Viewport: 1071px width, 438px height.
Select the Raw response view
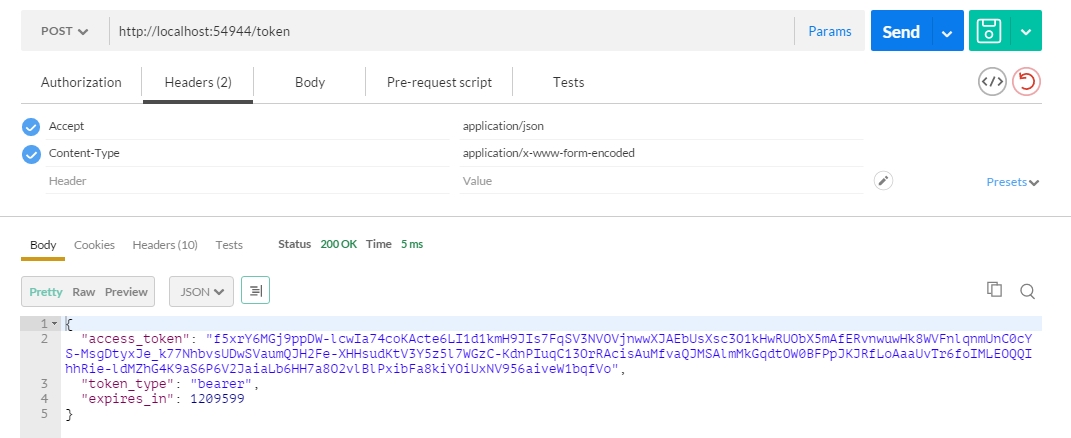[x=83, y=292]
